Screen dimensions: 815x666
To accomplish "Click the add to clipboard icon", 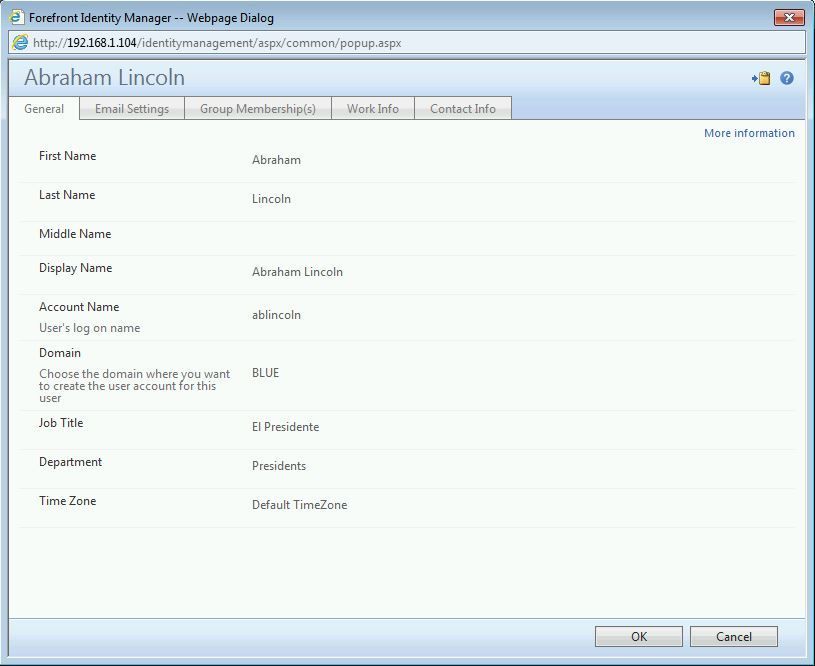I will point(761,79).
